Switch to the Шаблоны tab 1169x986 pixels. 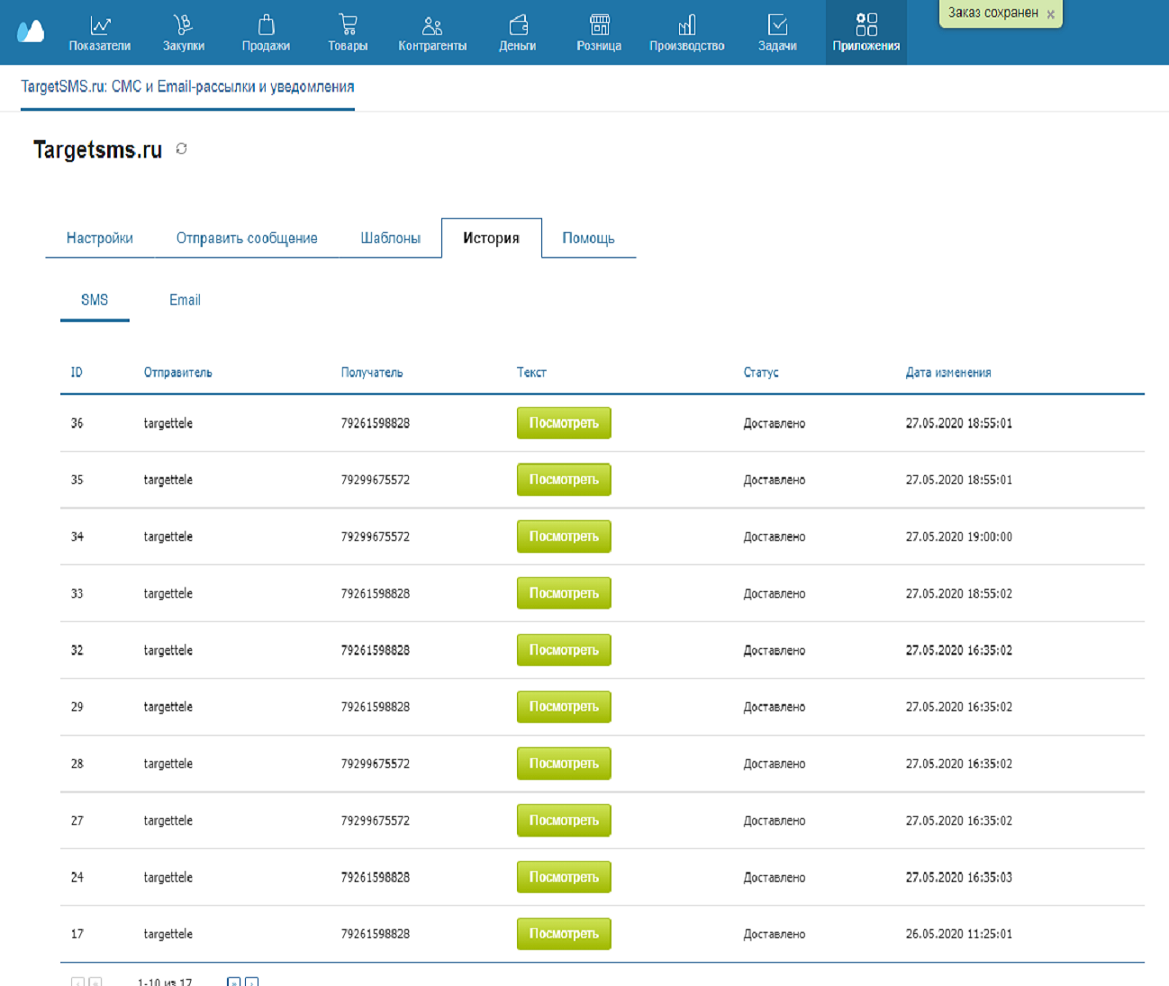pos(391,238)
